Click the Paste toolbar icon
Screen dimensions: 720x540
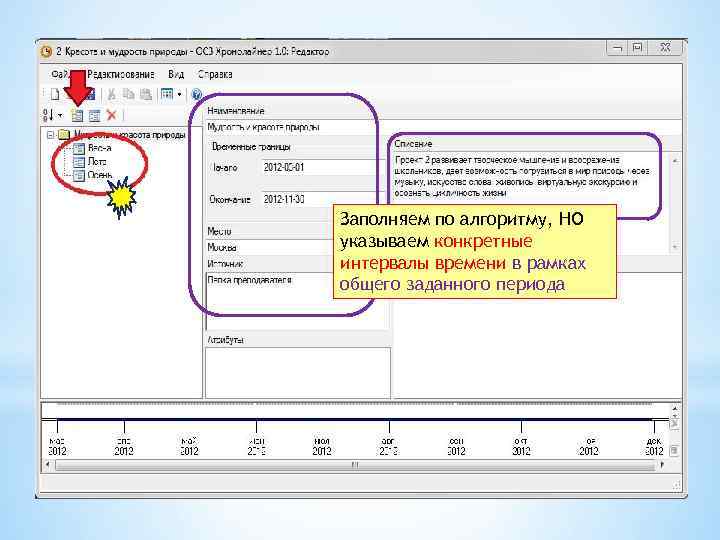coord(146,95)
